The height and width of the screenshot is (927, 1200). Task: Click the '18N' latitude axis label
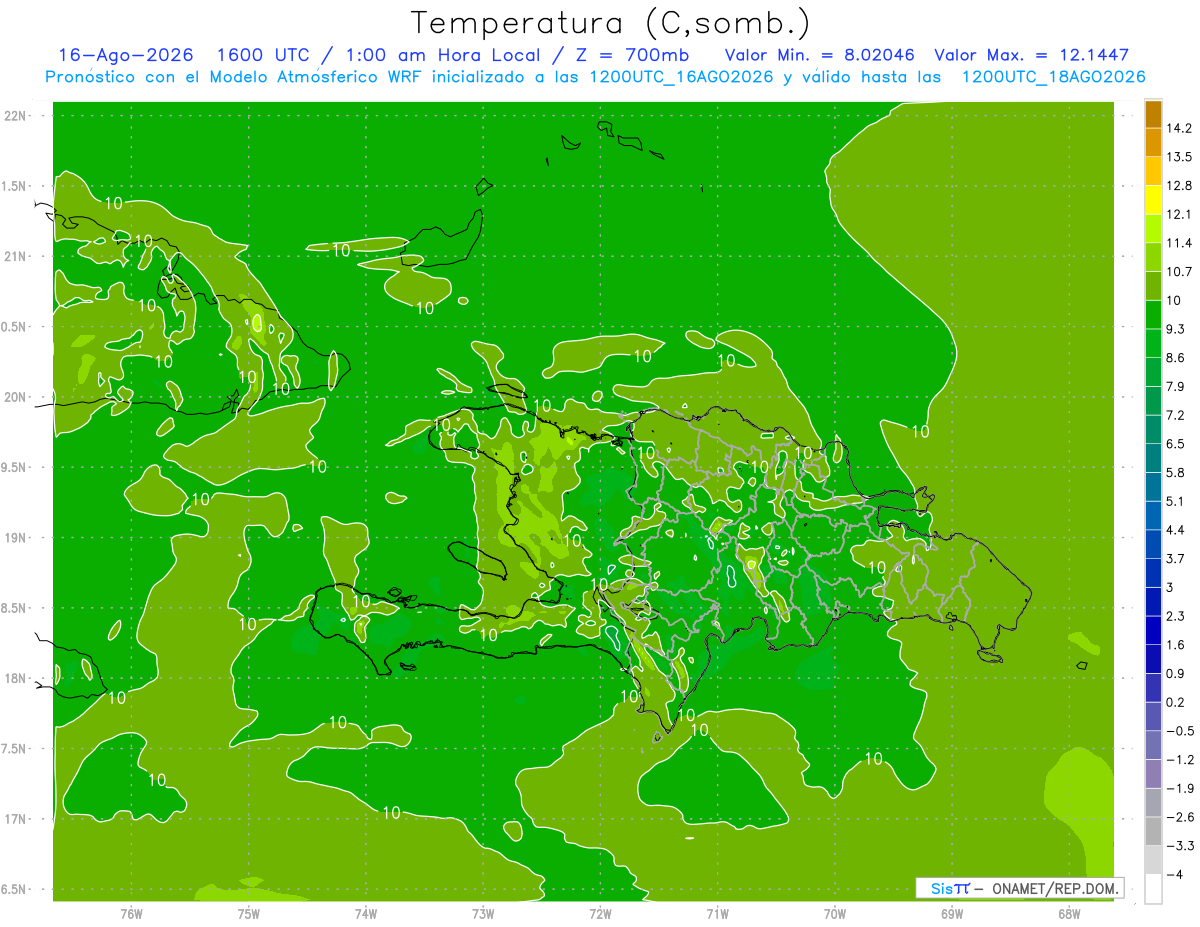pos(15,678)
